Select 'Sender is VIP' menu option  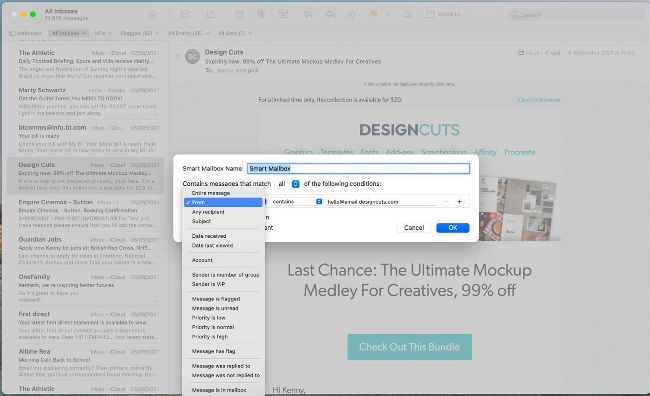click(x=209, y=284)
